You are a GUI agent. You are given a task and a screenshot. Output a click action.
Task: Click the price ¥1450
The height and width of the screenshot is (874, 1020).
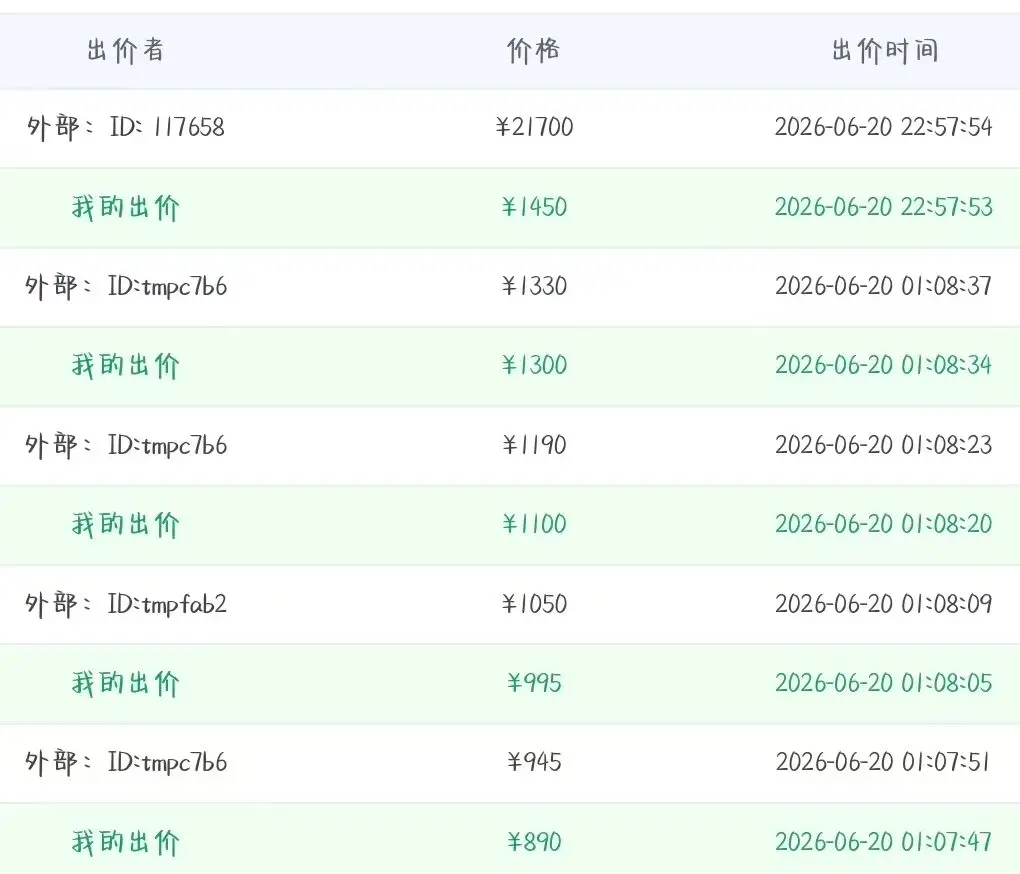pyautogui.click(x=534, y=207)
